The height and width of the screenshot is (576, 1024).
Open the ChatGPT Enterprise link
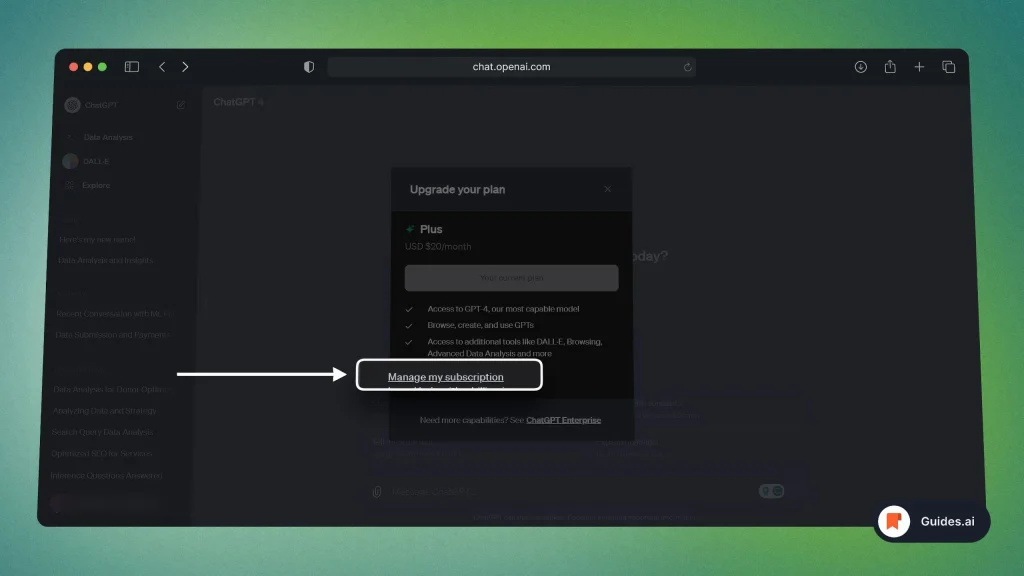[x=564, y=420]
